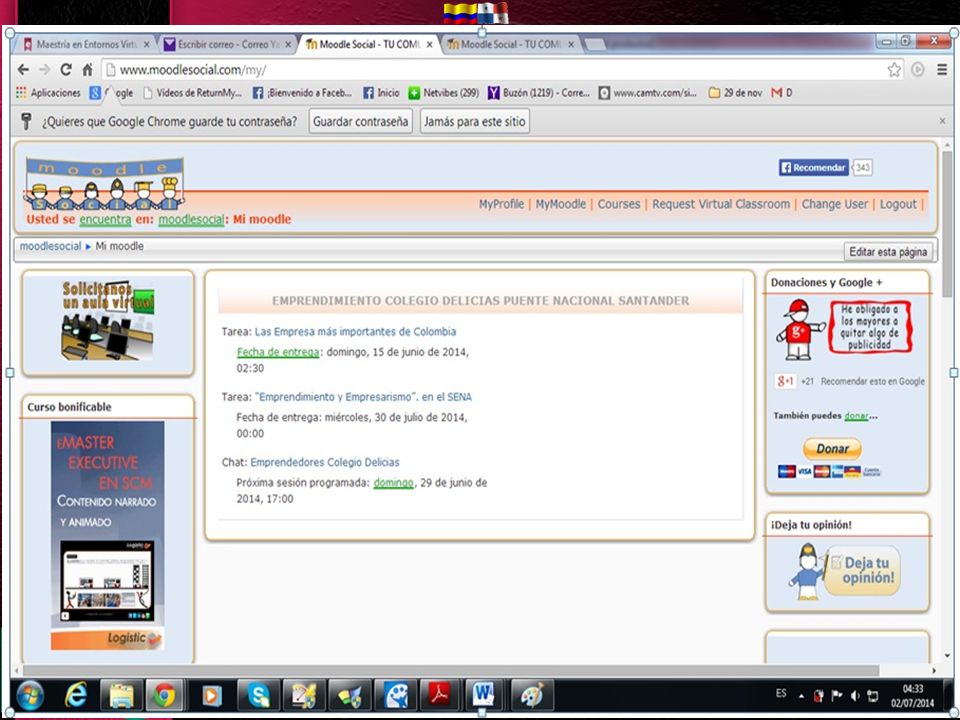Open ¡Bienvenido a Facebook bookmark
Image resolution: width=960 pixels, height=720 pixels.
(302, 92)
